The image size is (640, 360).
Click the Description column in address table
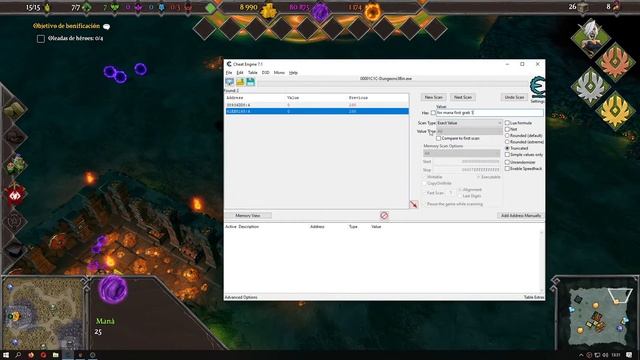[x=249, y=227]
